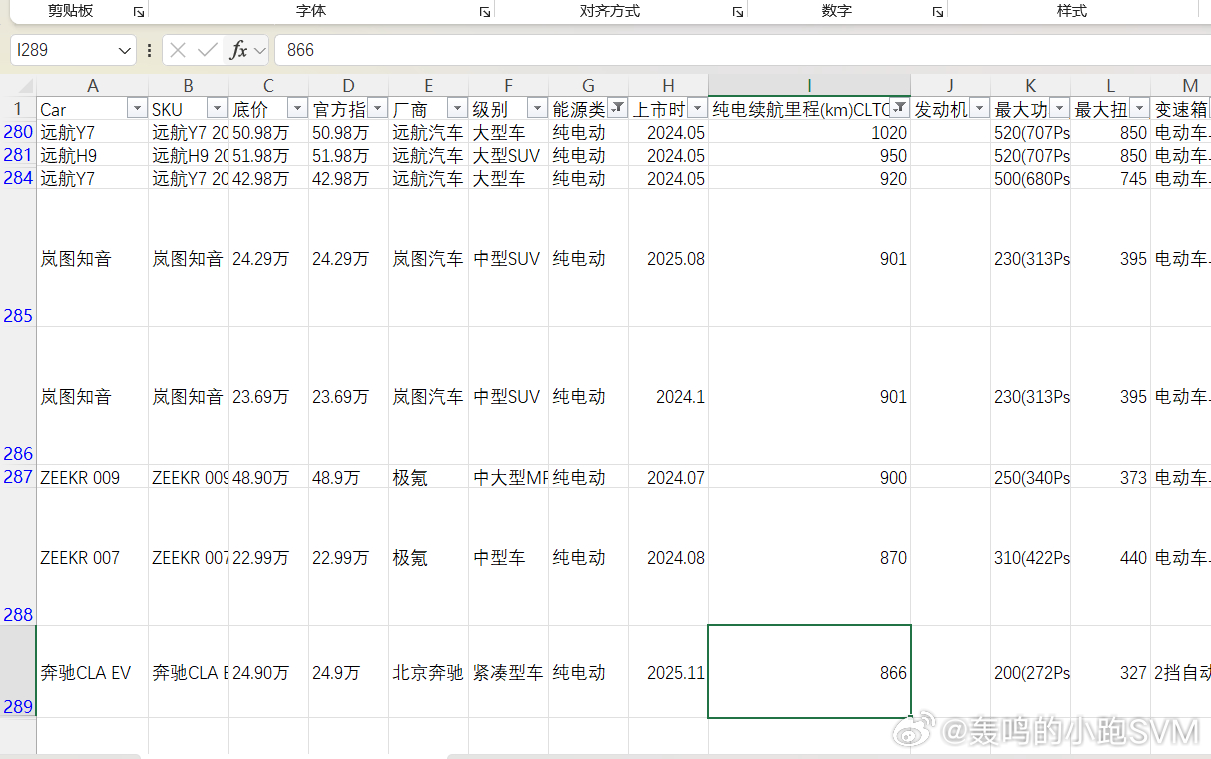The width and height of the screenshot is (1211, 759).
Task: Select the launch date cell 2025.11
Action: (x=668, y=673)
